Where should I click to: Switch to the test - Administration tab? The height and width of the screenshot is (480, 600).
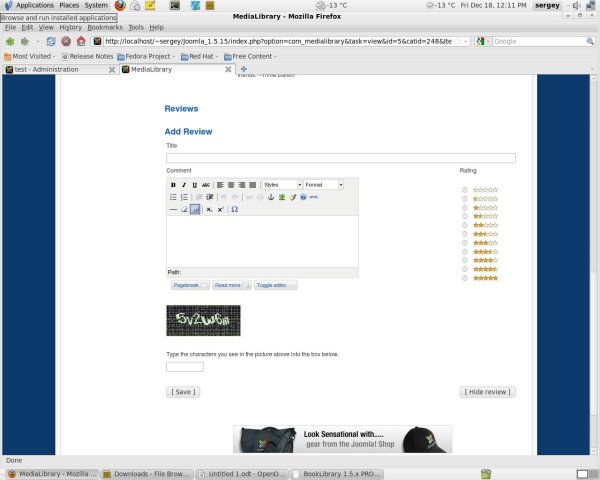point(59,69)
